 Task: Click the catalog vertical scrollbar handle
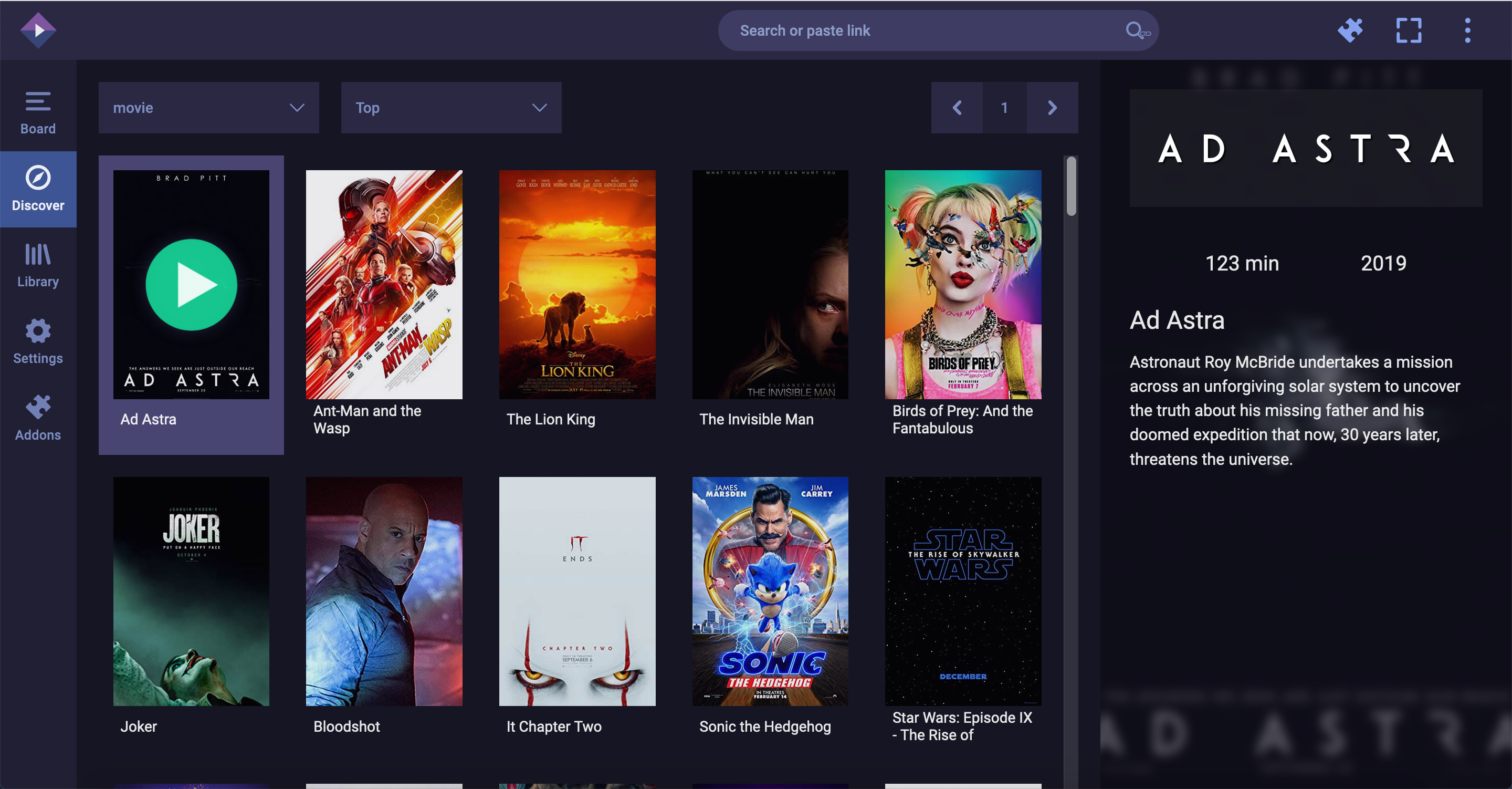(1071, 186)
